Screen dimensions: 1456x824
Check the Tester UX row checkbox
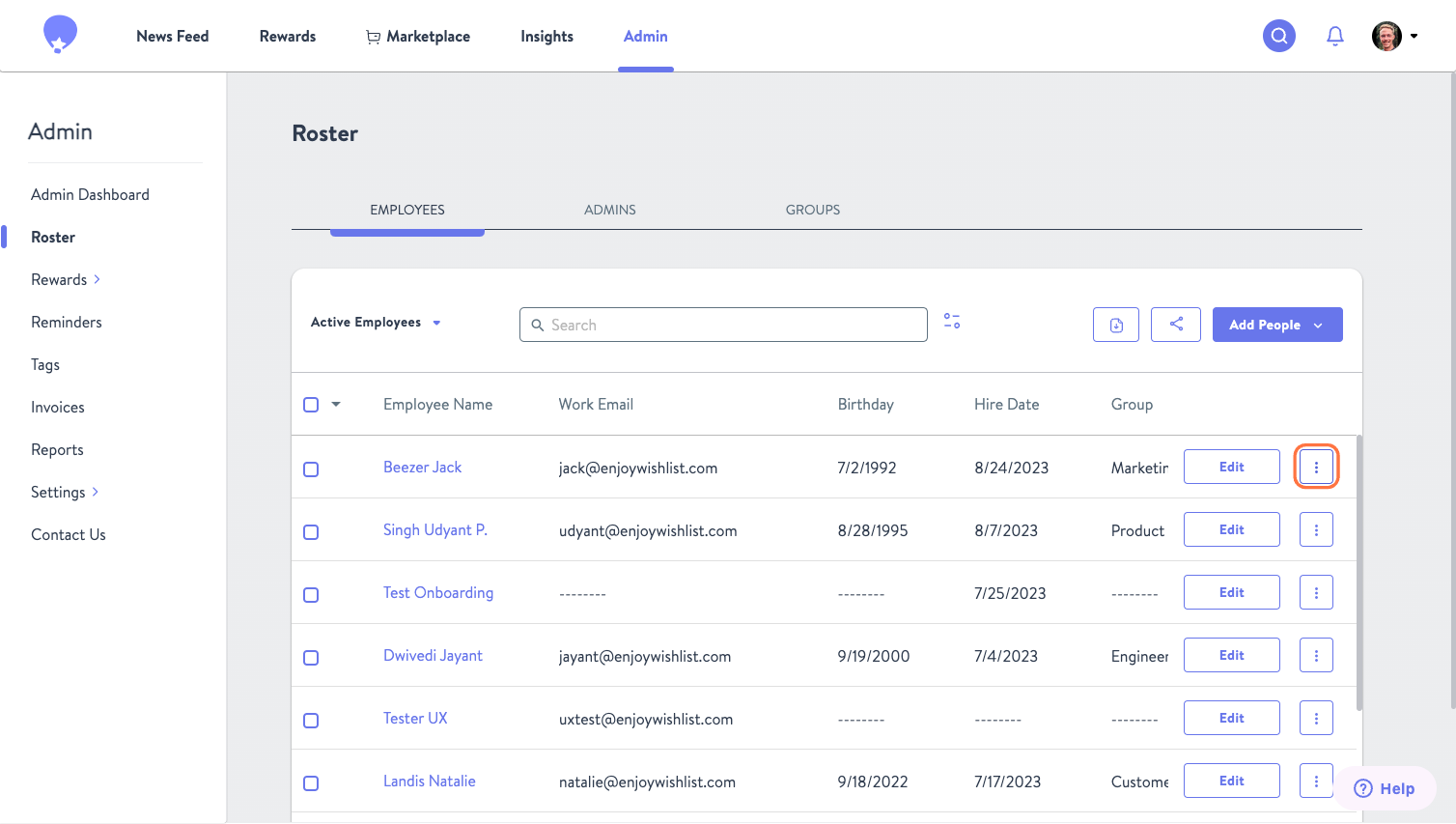click(311, 721)
